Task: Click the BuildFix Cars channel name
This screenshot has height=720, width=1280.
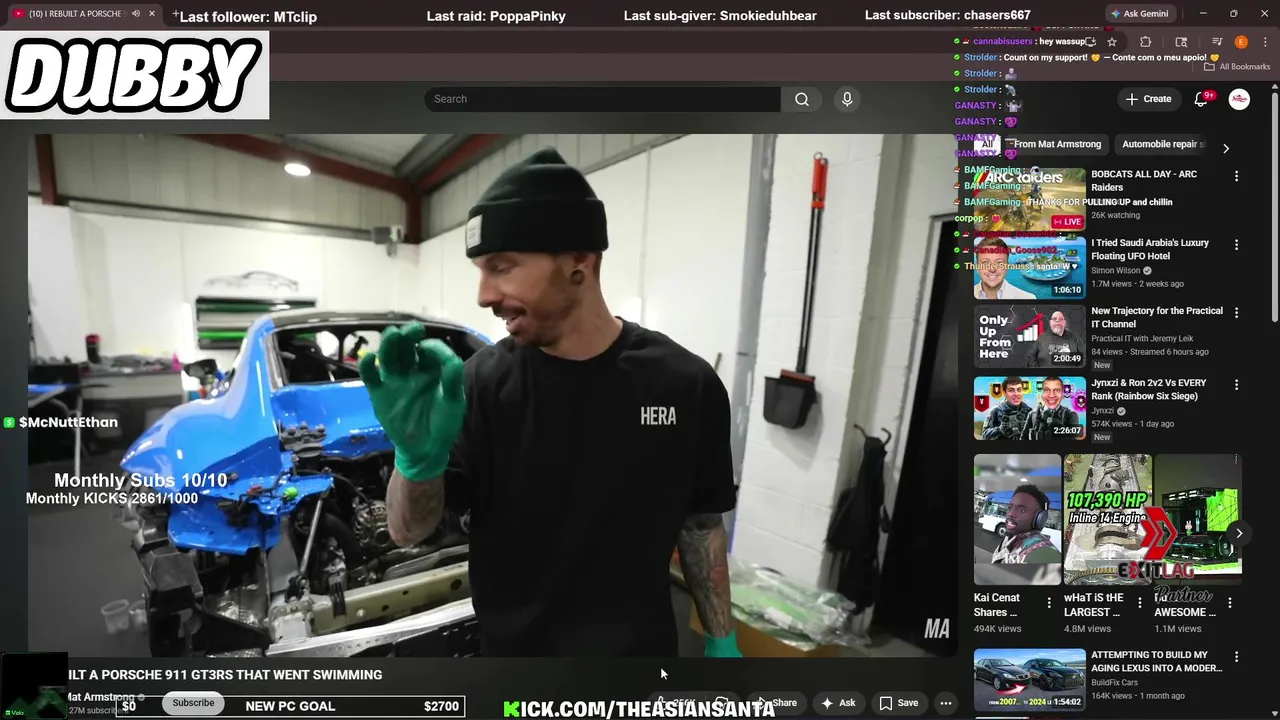Action: (x=1115, y=683)
